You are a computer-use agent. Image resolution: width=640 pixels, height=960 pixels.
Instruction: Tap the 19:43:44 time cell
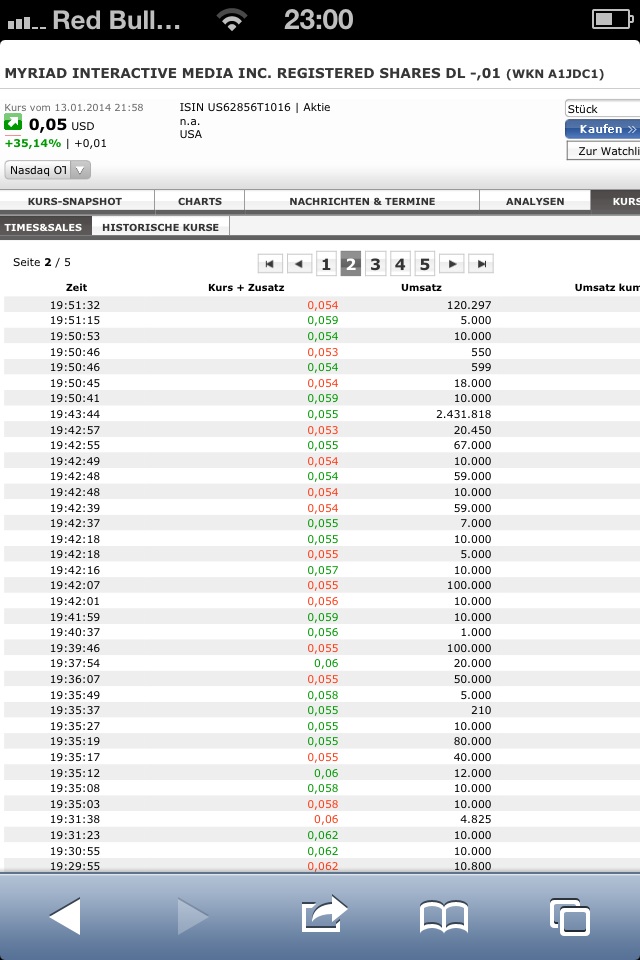click(75, 414)
